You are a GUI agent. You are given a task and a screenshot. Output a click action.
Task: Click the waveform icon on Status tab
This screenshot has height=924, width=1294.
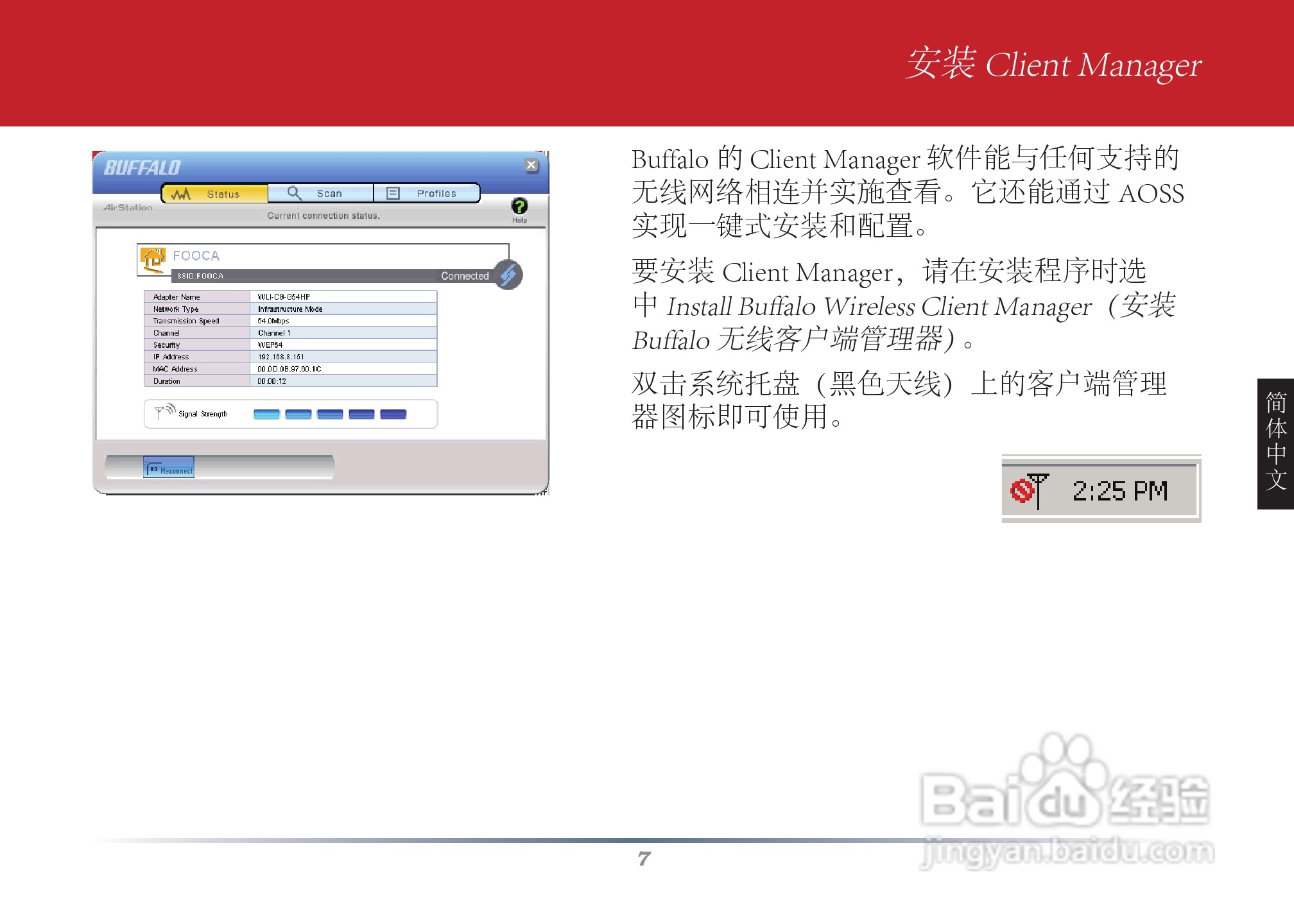click(181, 194)
